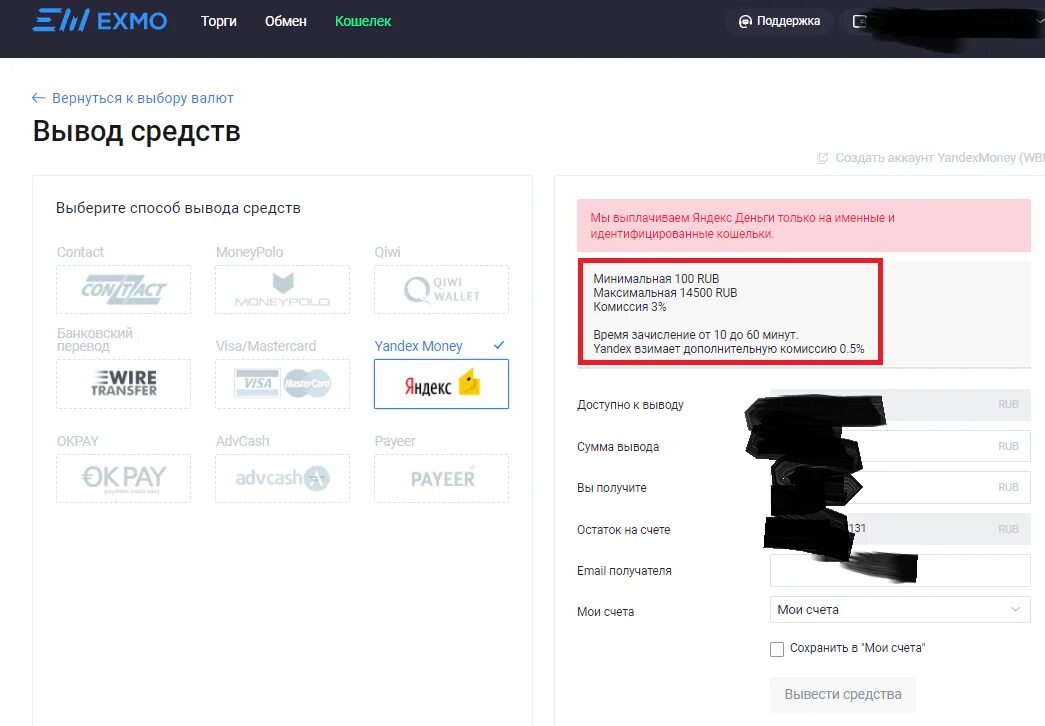Open Поддержка support button
The width and height of the screenshot is (1045, 726).
pyautogui.click(x=779, y=21)
